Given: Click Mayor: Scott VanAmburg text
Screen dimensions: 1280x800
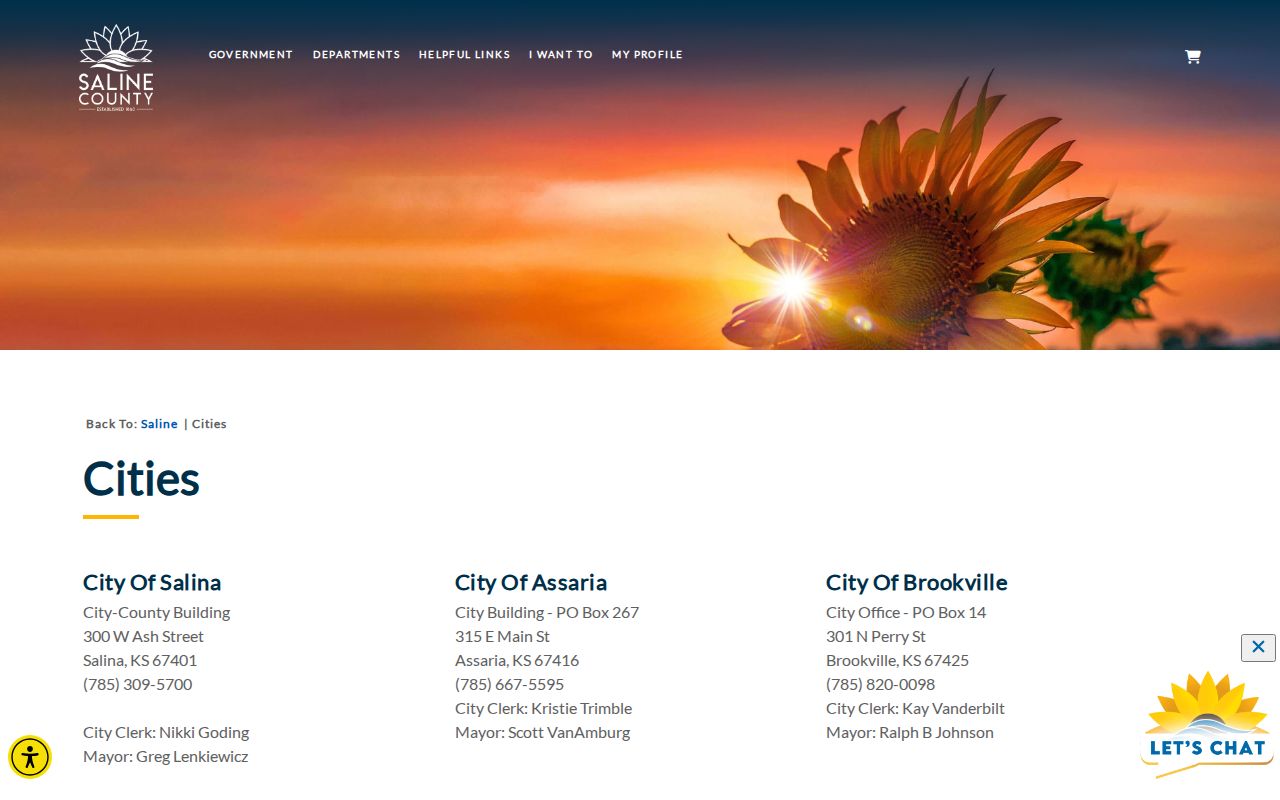Looking at the screenshot, I should coord(543,732).
